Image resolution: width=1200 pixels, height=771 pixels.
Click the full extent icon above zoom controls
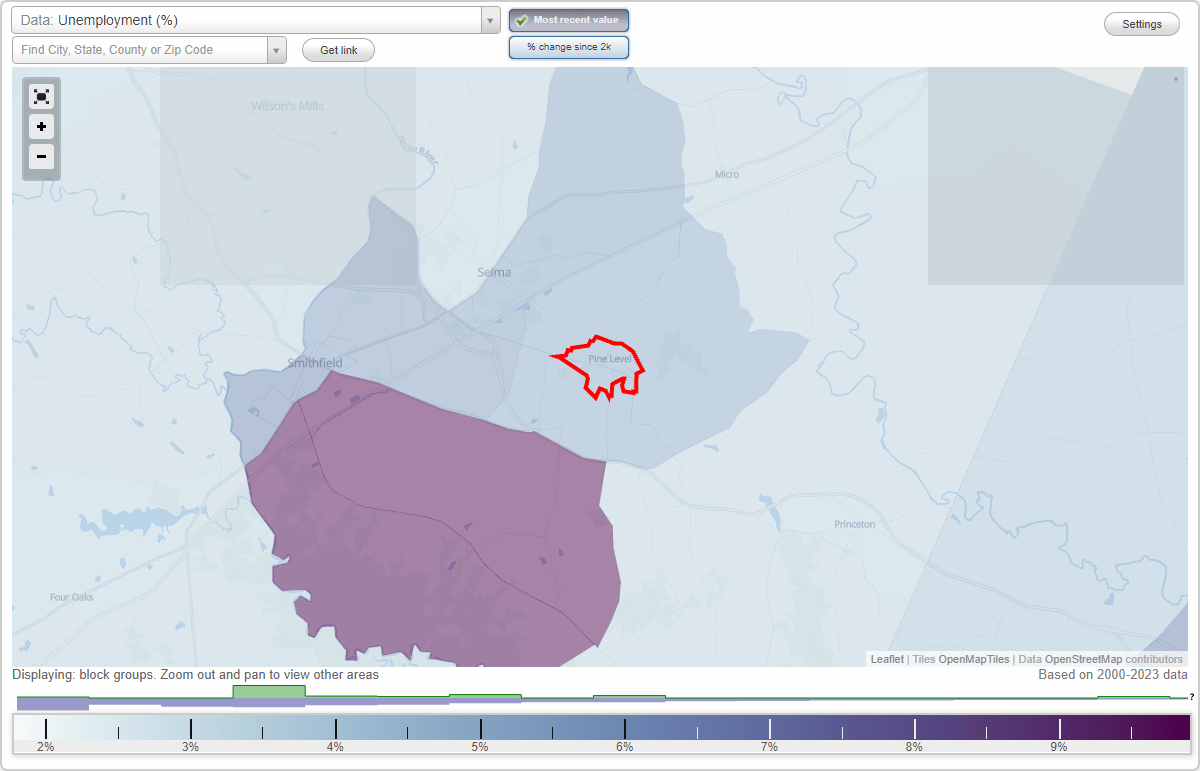[41, 96]
